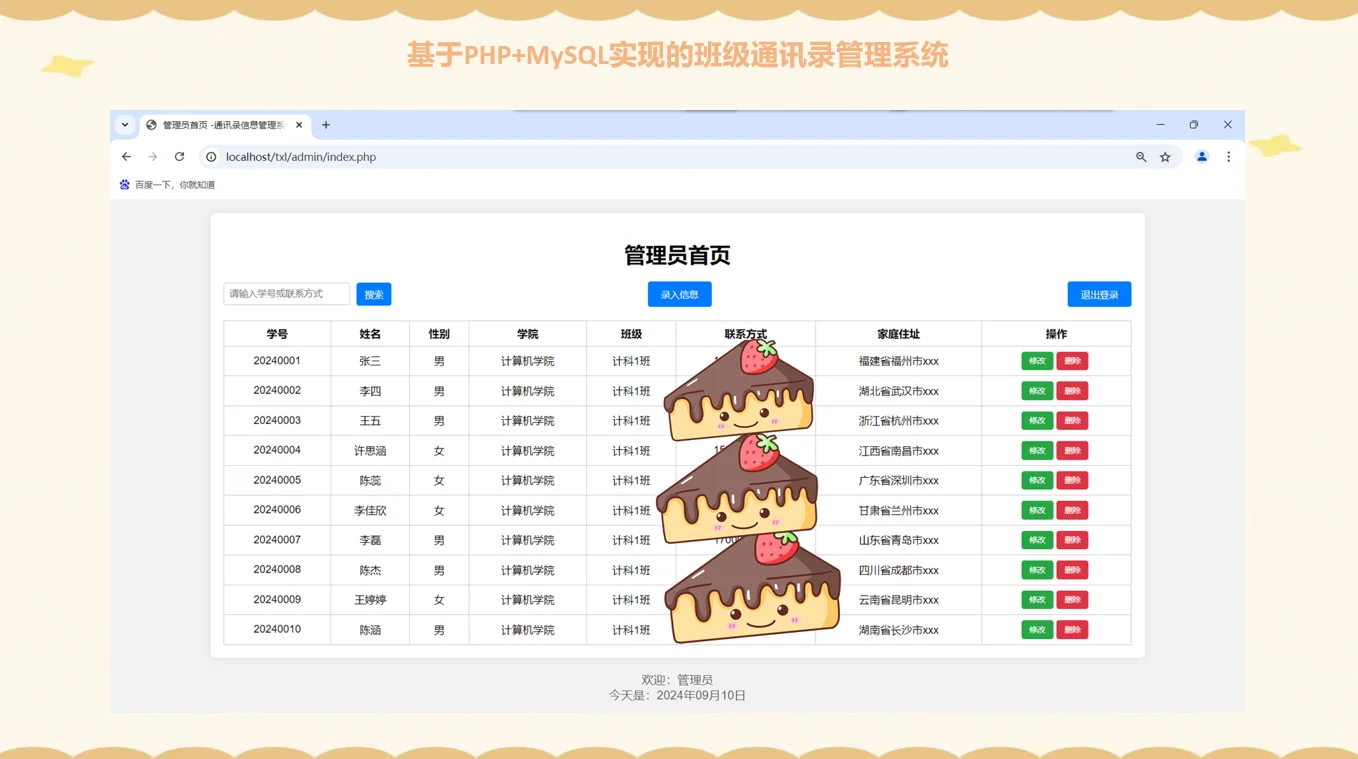This screenshot has width=1358, height=759.
Task: Click the 百度一下 bookmark icon
Action: [123, 184]
